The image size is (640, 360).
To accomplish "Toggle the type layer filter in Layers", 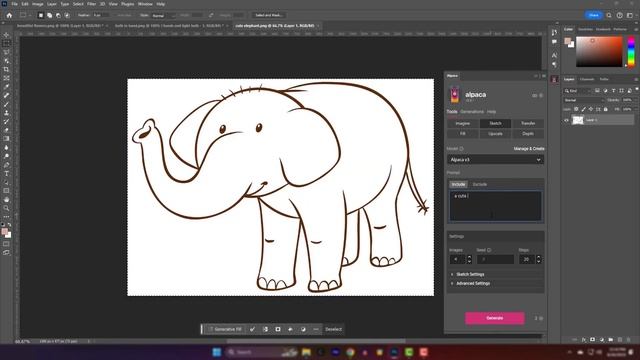I will coord(613,91).
